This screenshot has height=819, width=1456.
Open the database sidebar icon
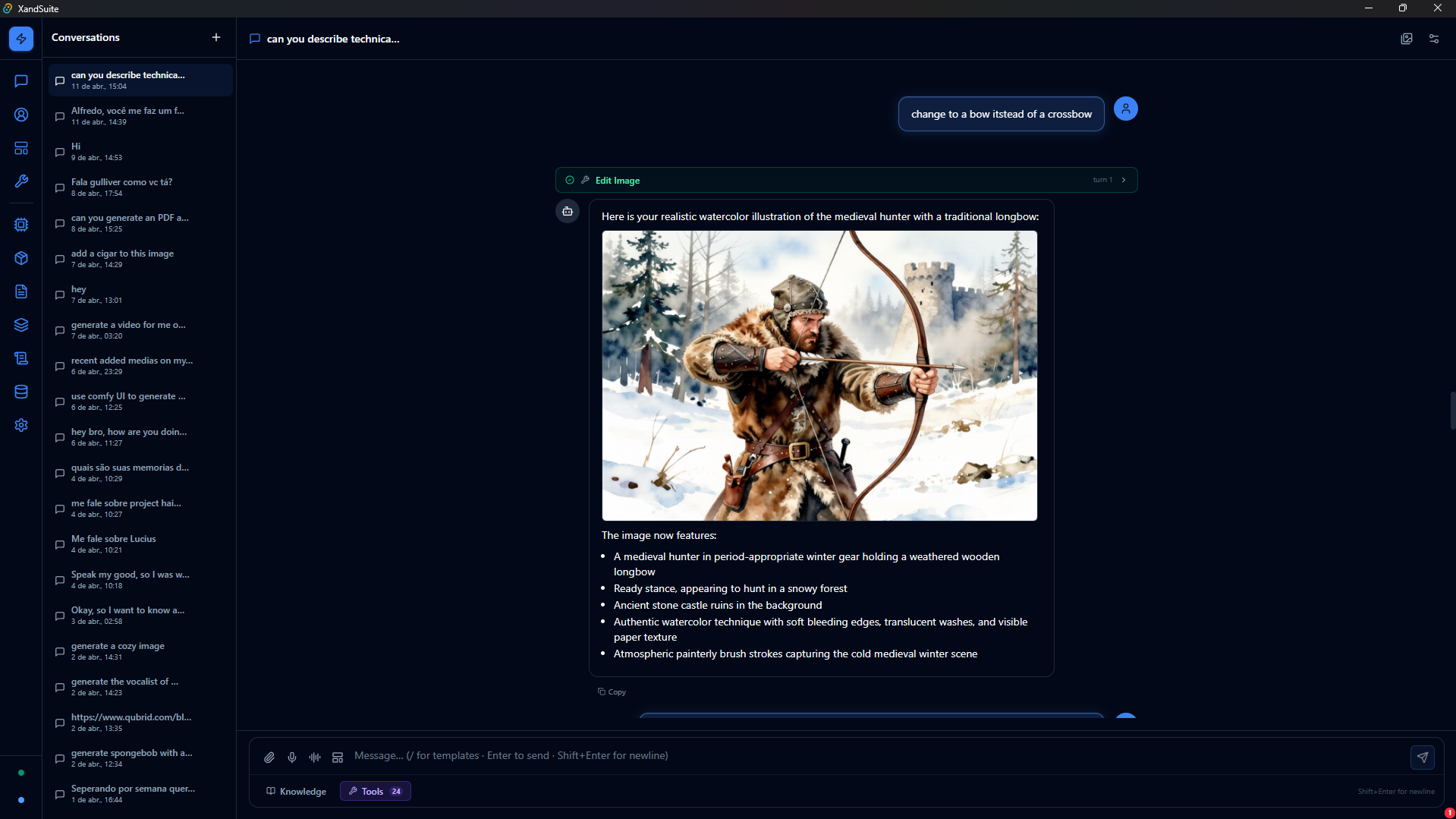click(x=20, y=392)
